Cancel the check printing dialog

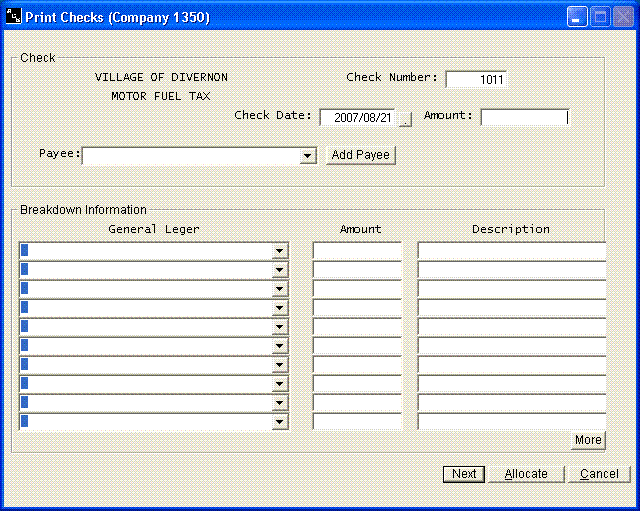point(599,474)
